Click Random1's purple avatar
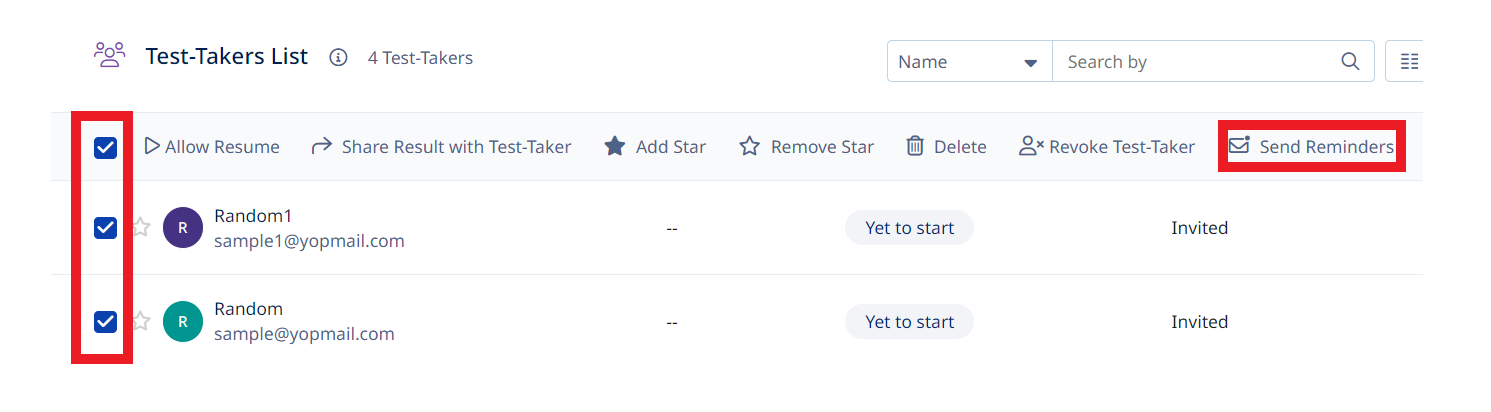Image resolution: width=1491 pixels, height=412 pixels. (183, 228)
